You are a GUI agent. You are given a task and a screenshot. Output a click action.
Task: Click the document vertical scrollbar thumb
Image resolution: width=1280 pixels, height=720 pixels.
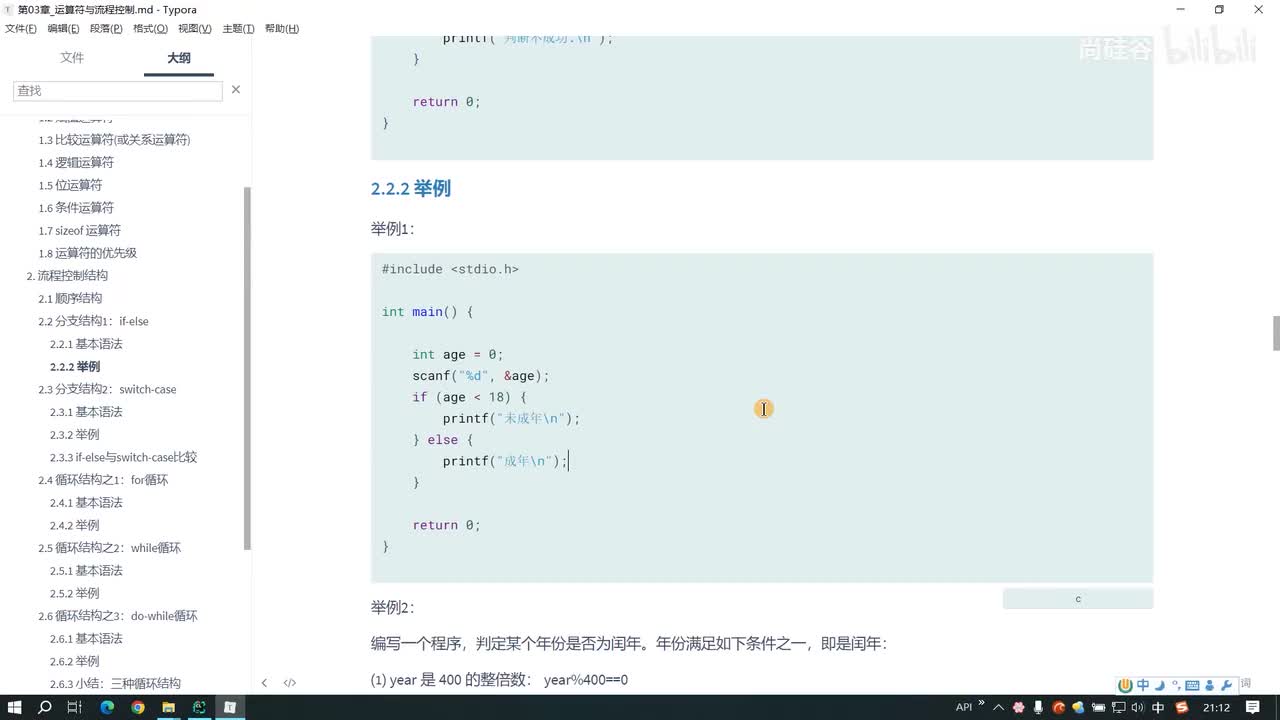point(1276,333)
